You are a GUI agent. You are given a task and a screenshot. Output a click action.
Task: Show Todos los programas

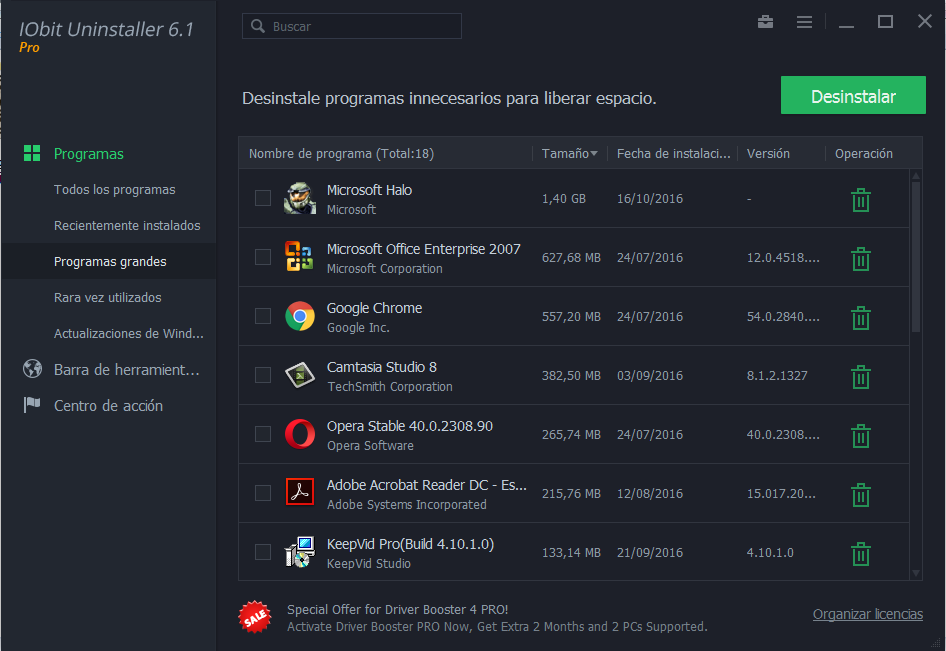pyautogui.click(x=115, y=189)
